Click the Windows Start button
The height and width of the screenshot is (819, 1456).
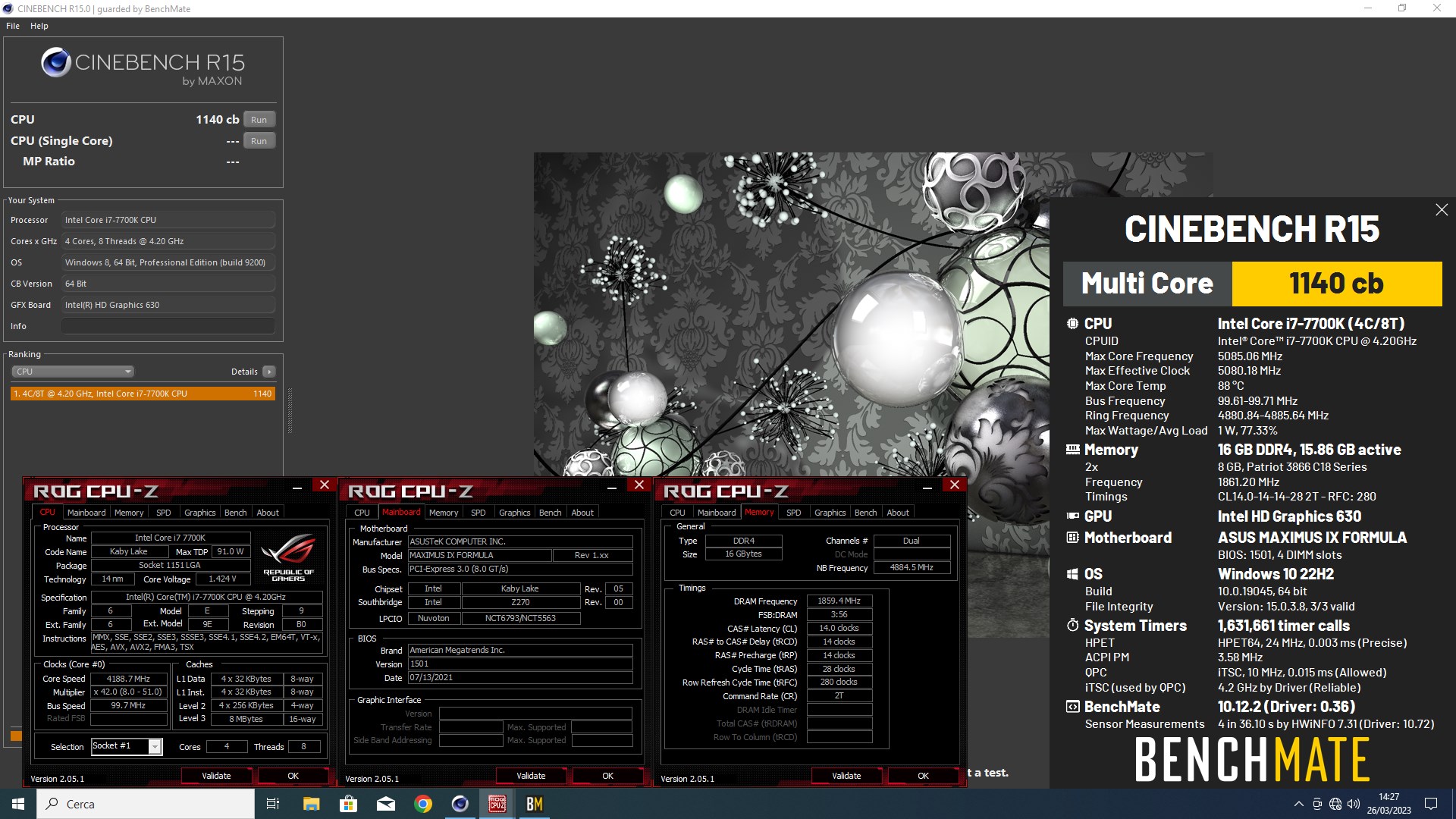click(x=18, y=804)
